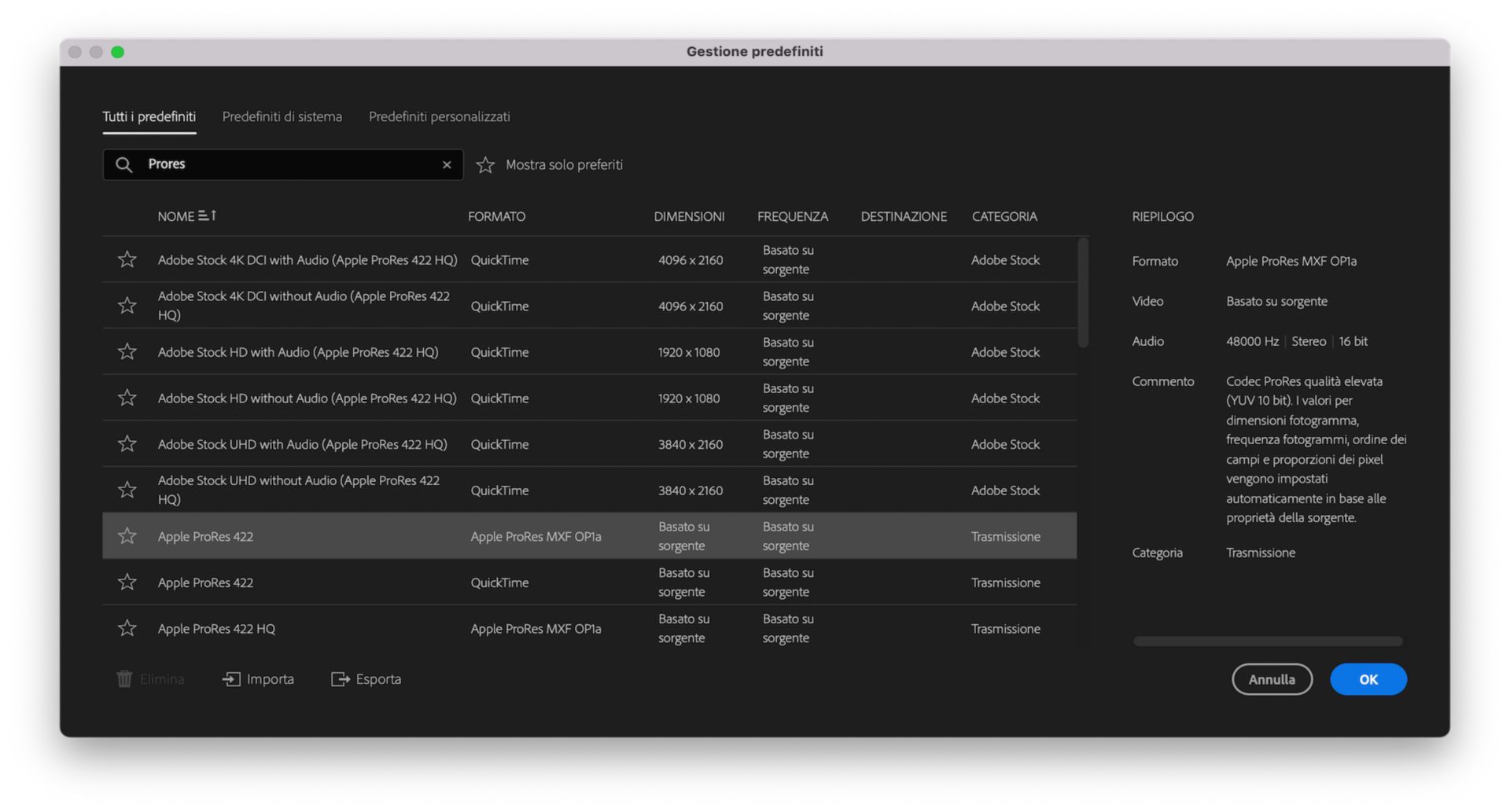Click Trasmissione category in Apple ProRes 422 HQ row

[1006, 629]
